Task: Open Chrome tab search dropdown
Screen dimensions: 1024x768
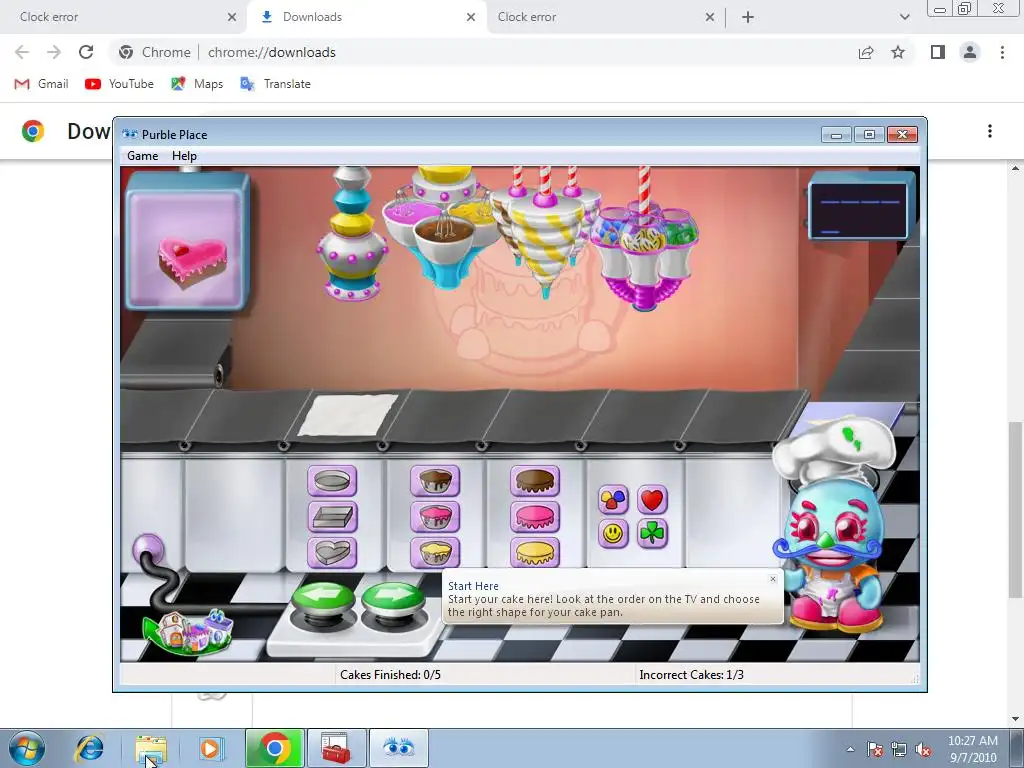Action: (x=904, y=17)
